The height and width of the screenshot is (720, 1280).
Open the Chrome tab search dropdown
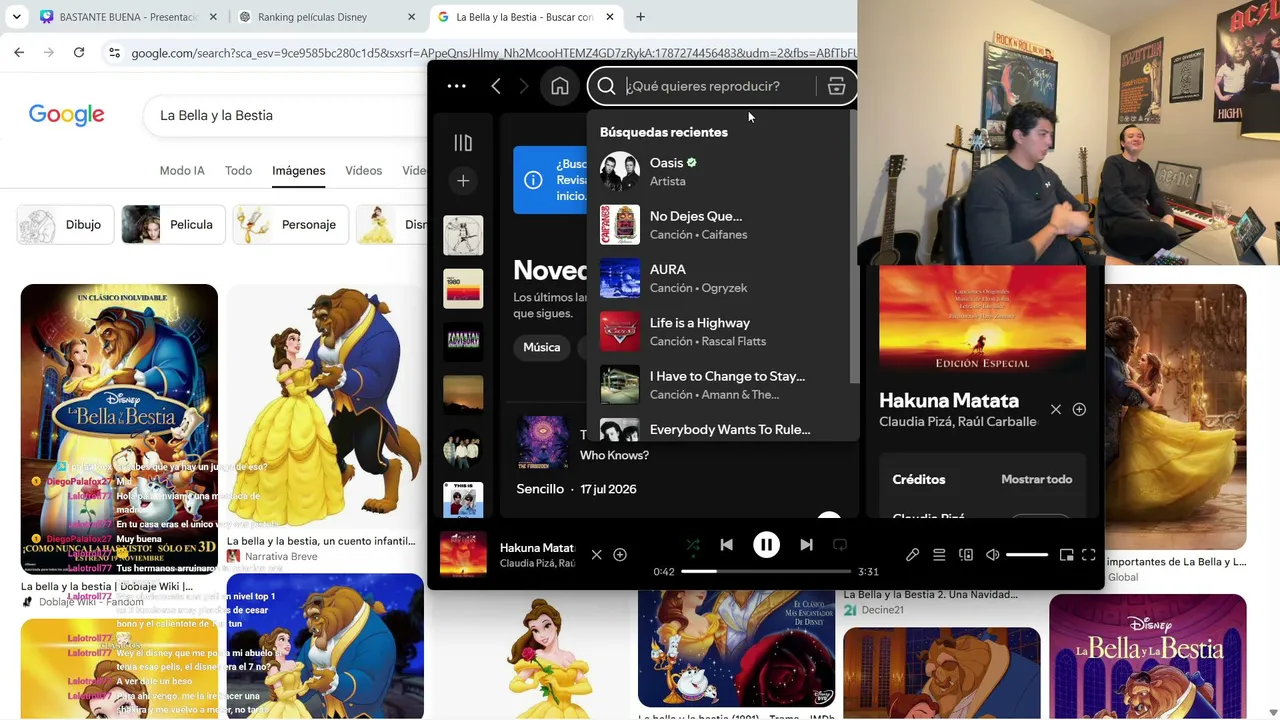coord(16,17)
